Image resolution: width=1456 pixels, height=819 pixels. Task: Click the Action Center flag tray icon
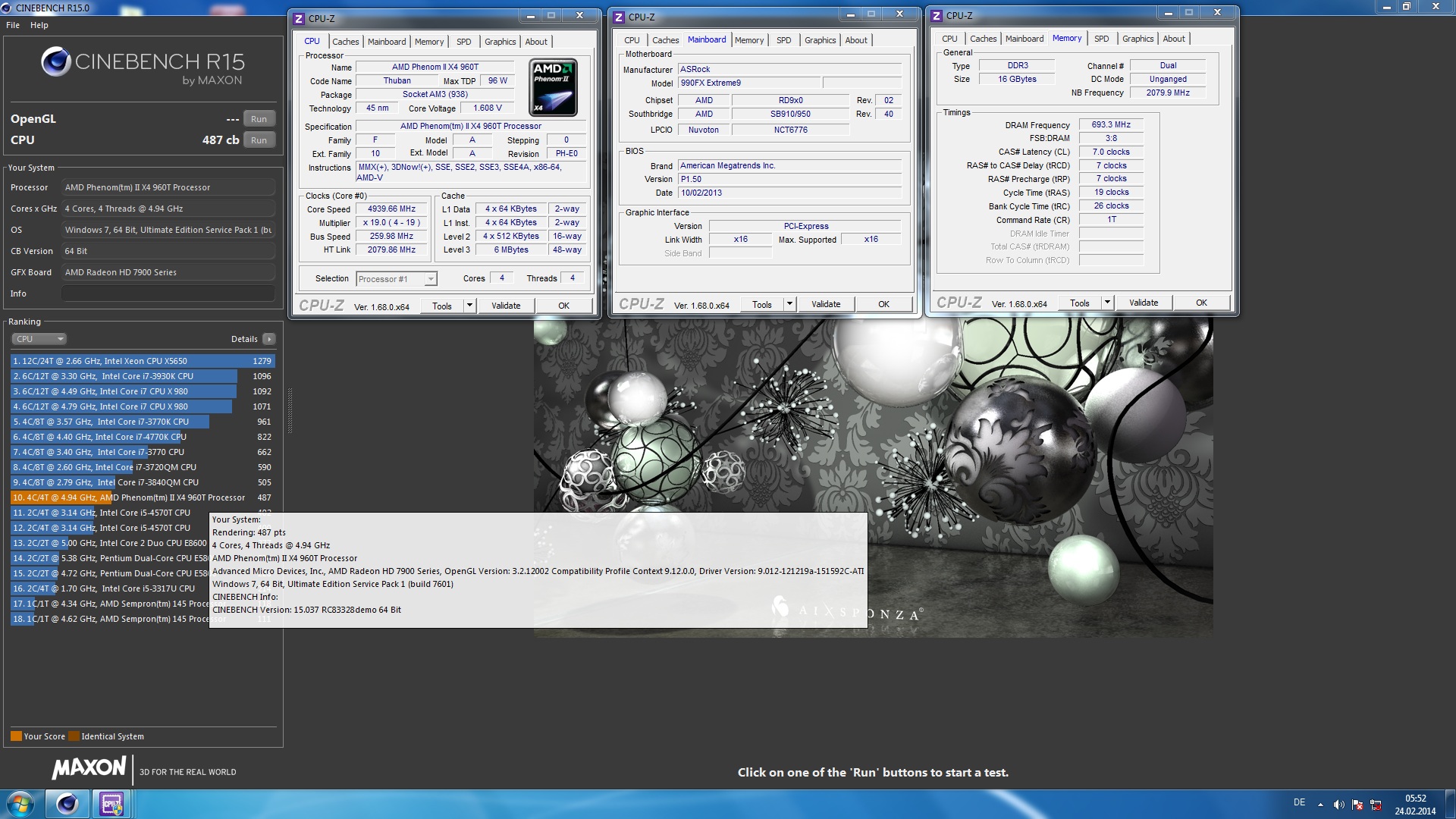[x=1357, y=805]
